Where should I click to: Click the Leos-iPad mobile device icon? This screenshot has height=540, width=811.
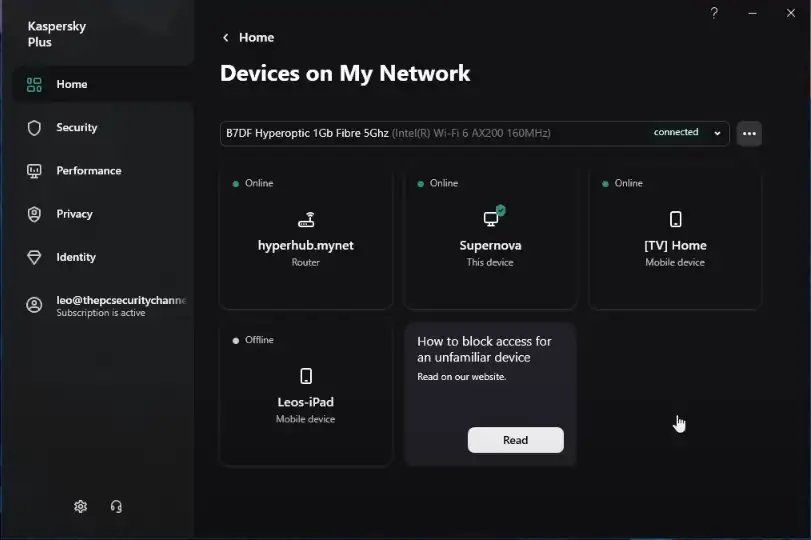click(306, 376)
